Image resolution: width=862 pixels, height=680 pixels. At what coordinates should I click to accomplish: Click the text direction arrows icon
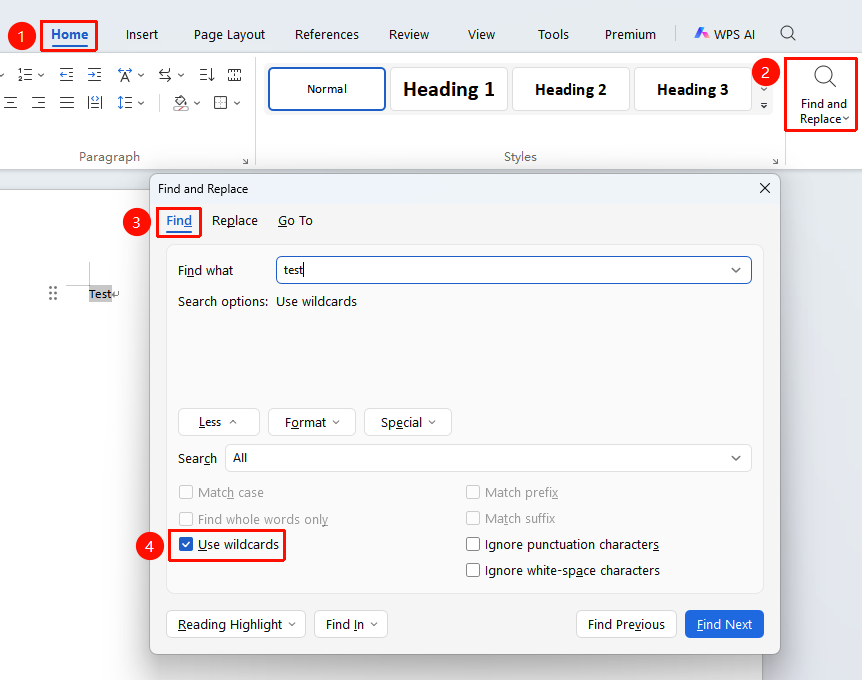coord(165,75)
